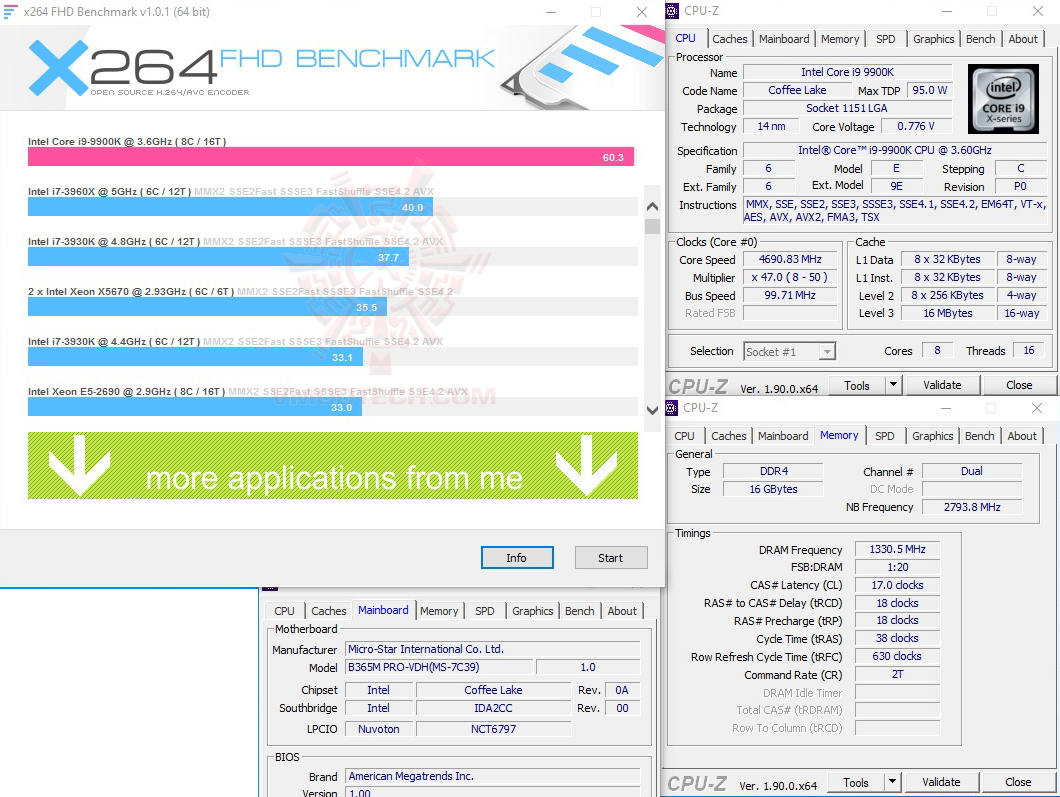Click the scrollbar down arrow in results list
Viewport: 1060px width, 797px height.
[651, 410]
